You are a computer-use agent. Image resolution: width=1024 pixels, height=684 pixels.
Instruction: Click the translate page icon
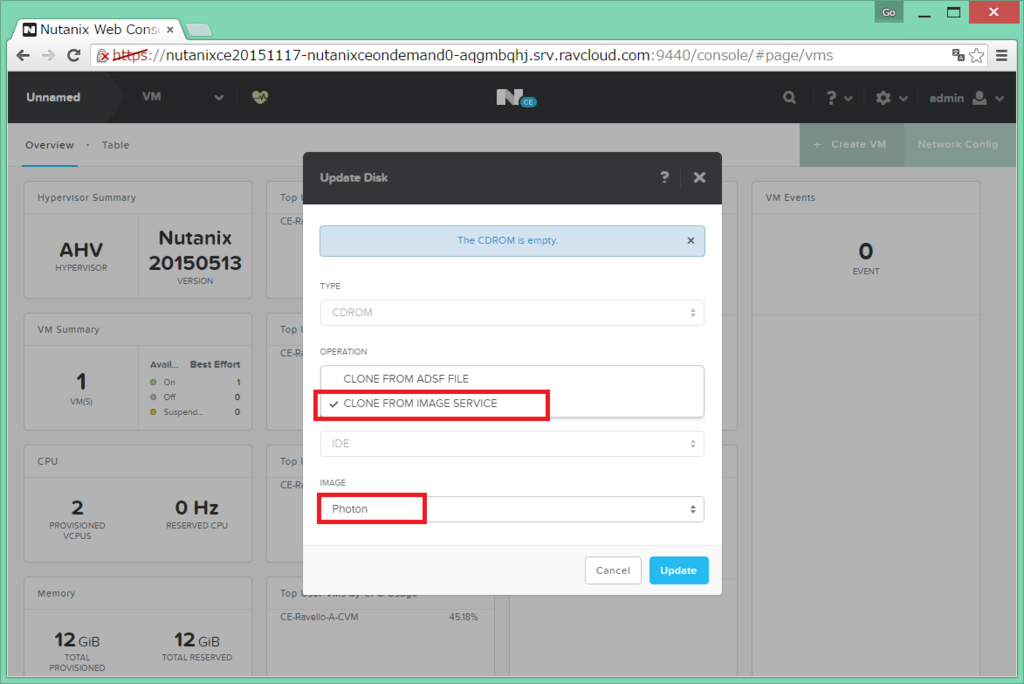tap(958, 56)
